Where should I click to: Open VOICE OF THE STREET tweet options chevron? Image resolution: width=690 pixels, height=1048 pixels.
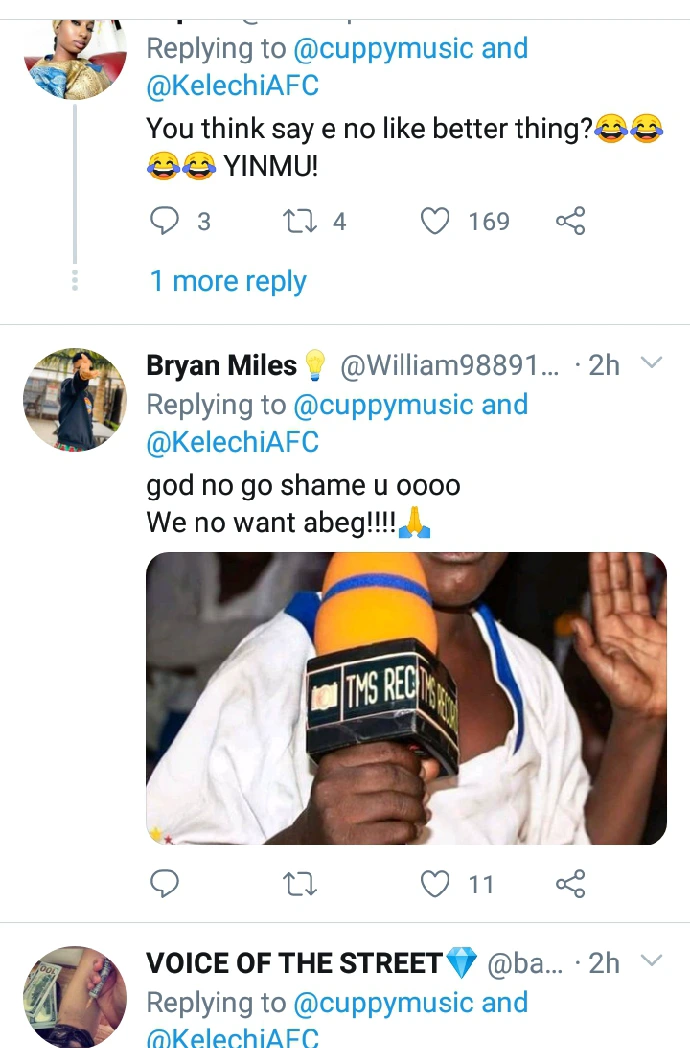651,961
